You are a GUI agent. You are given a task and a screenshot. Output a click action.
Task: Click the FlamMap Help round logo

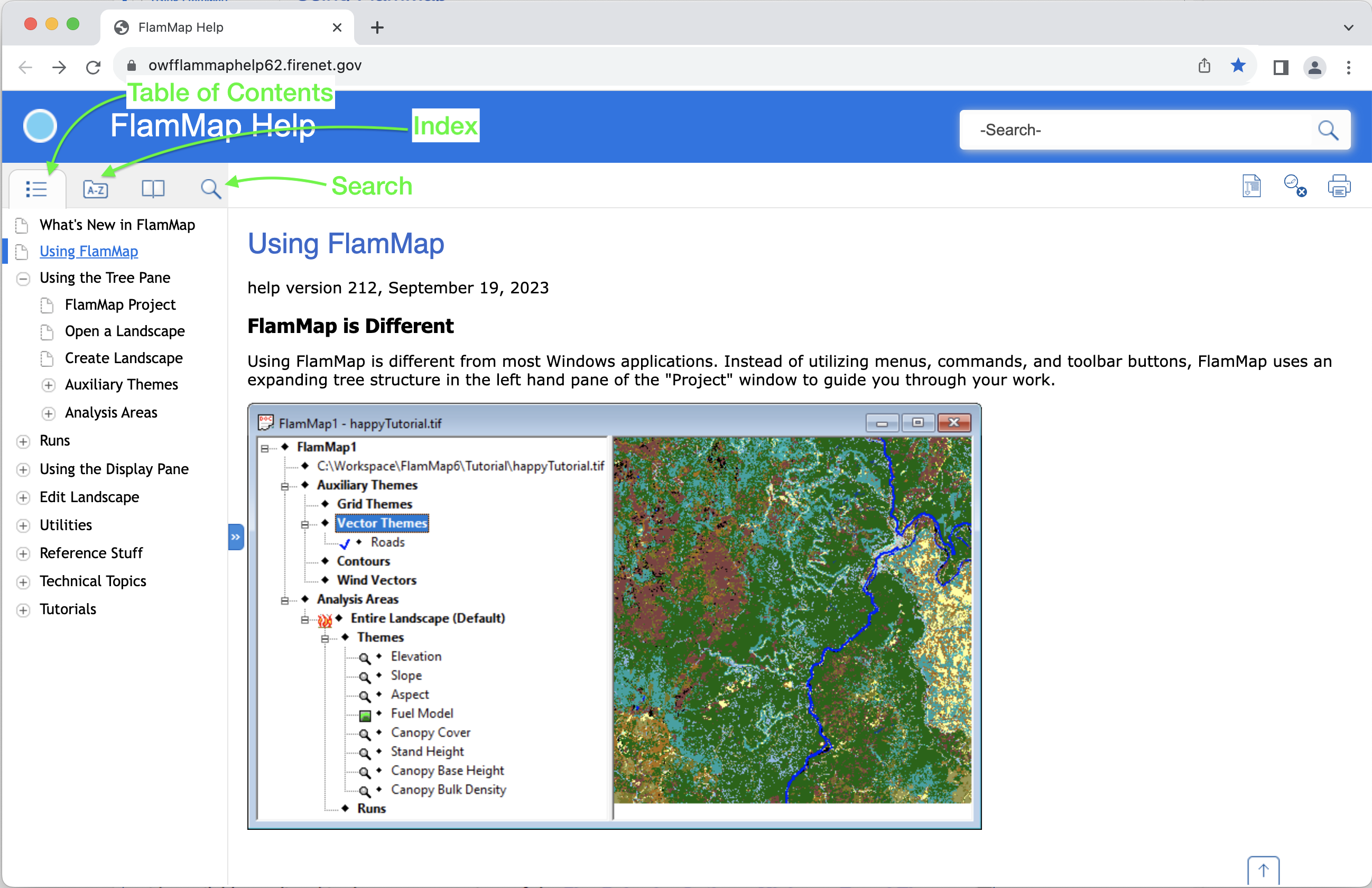tap(40, 126)
